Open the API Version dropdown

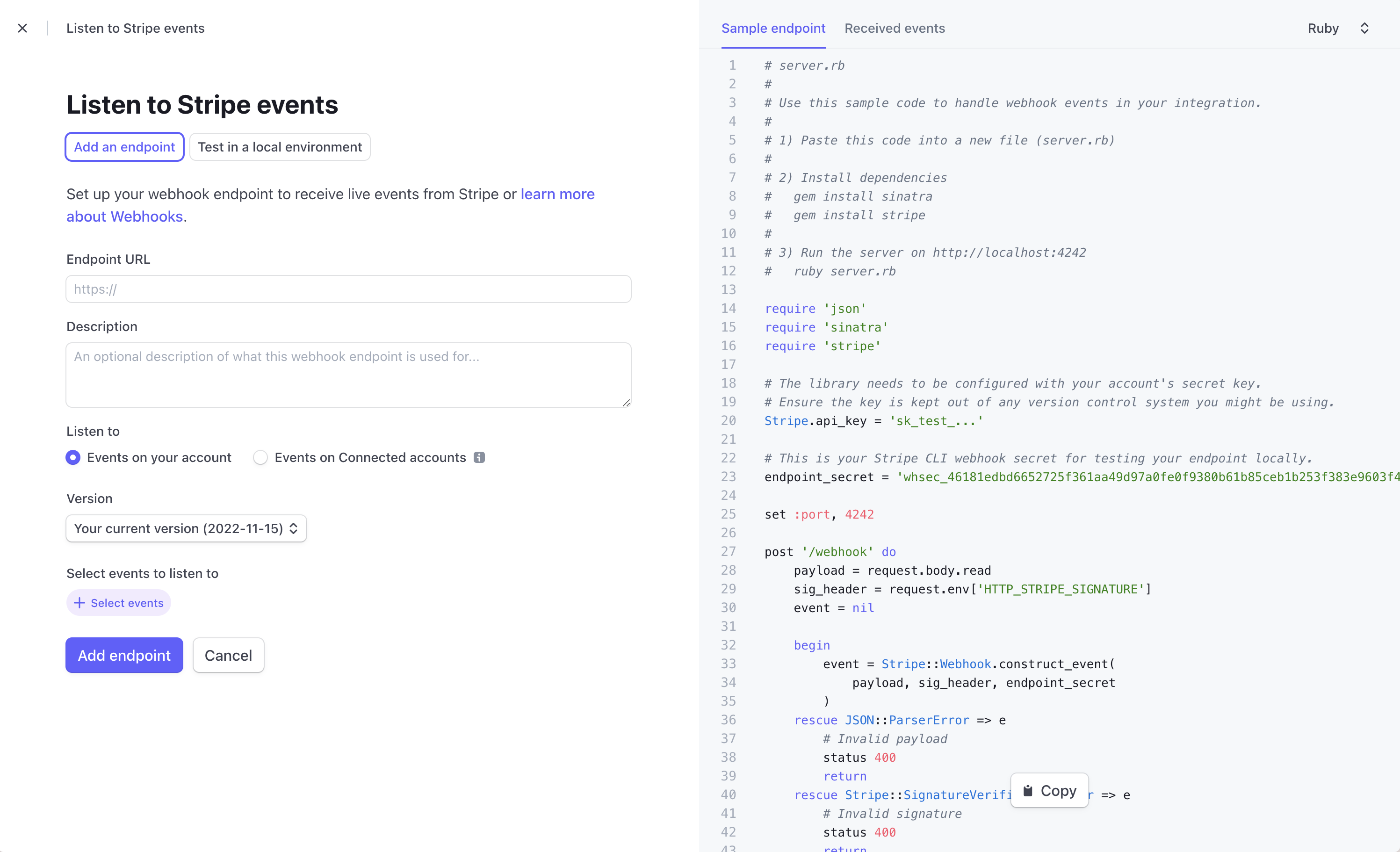point(186,528)
